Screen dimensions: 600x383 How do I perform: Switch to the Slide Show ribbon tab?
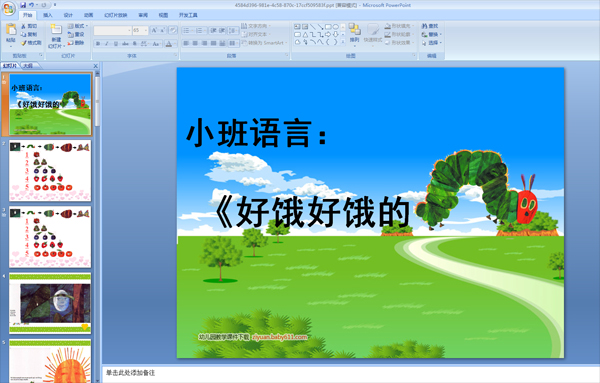click(116, 15)
